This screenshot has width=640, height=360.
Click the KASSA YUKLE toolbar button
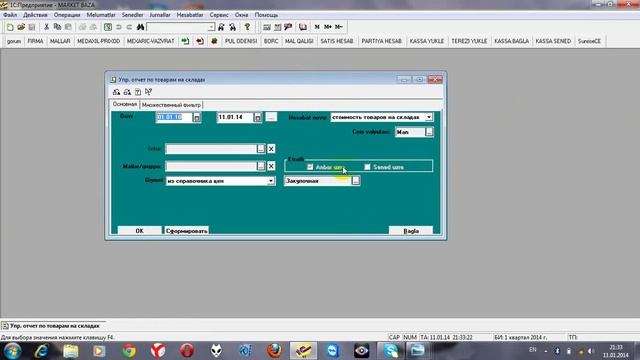[427, 41]
